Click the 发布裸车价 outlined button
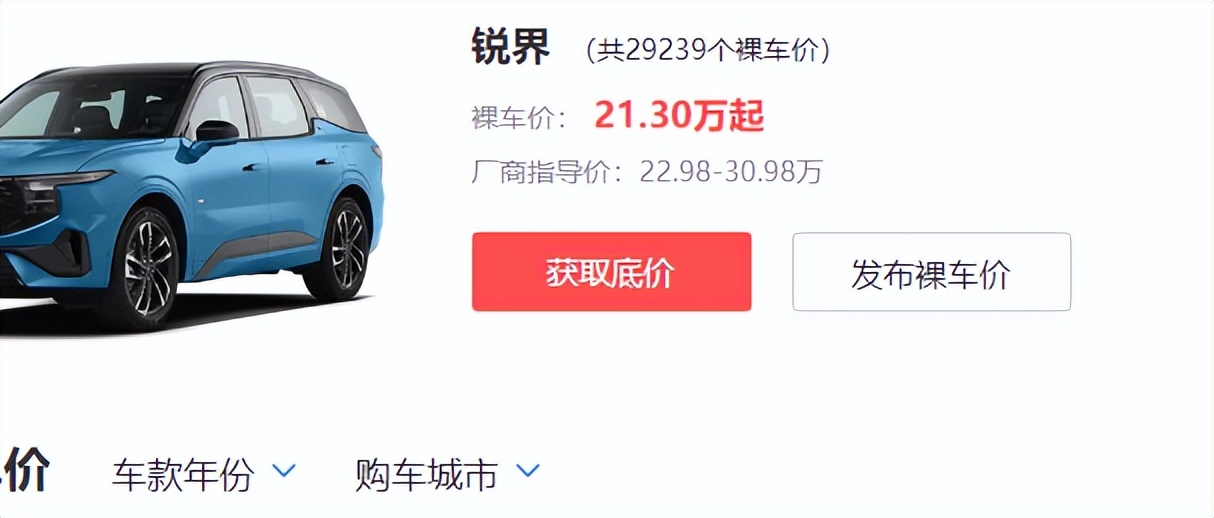Viewport: 1214px width, 518px height. (x=931, y=272)
